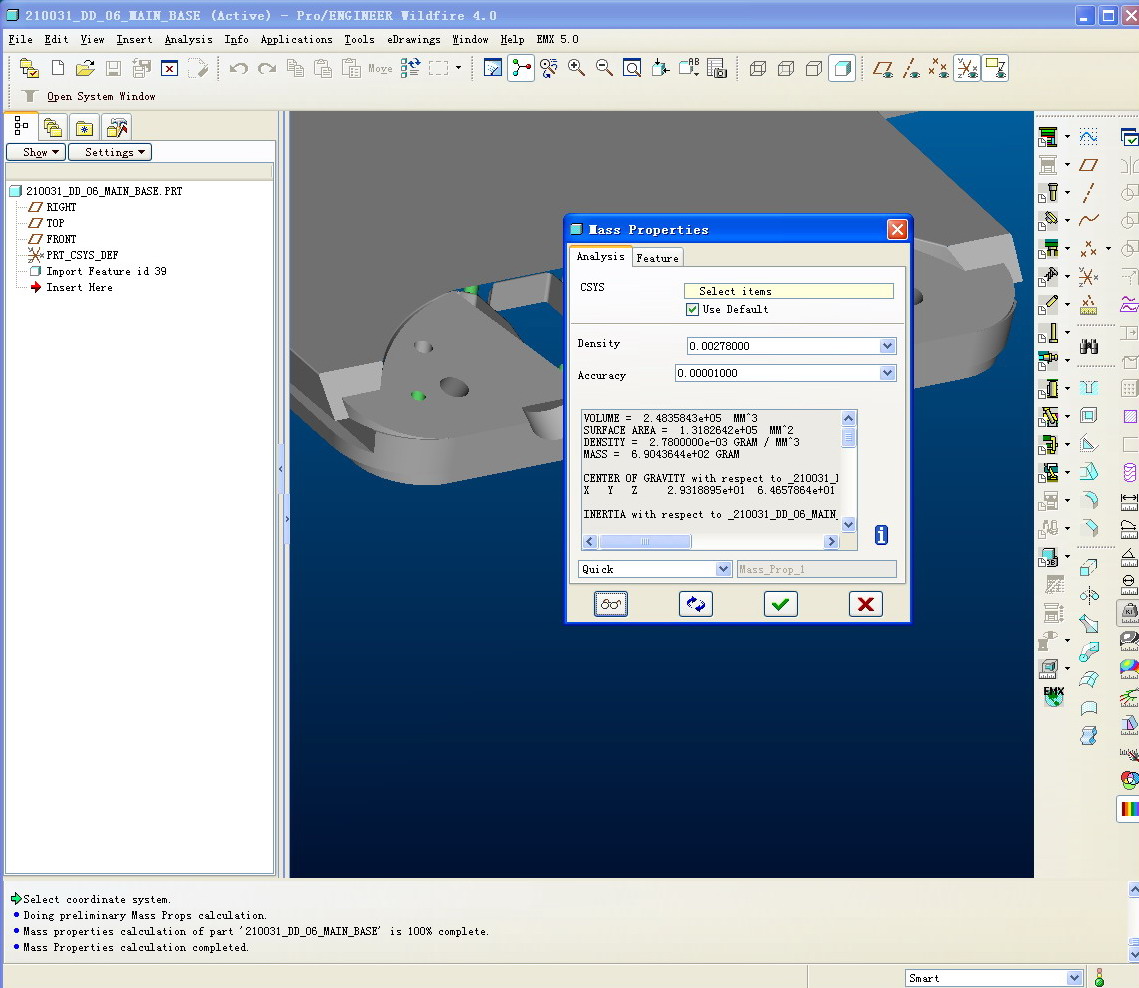Click results horizontal scroll right arrow
The image size is (1139, 988).
[832, 541]
